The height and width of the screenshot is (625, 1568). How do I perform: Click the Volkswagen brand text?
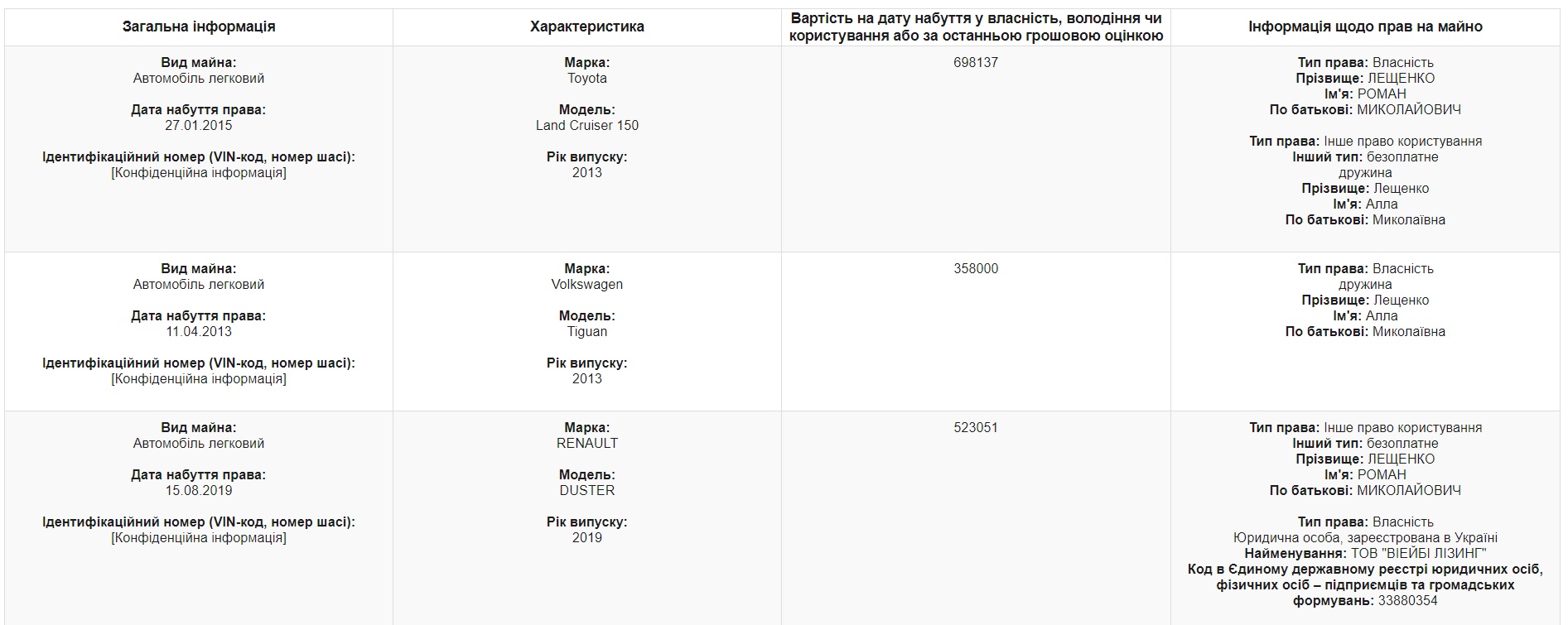pos(587,284)
